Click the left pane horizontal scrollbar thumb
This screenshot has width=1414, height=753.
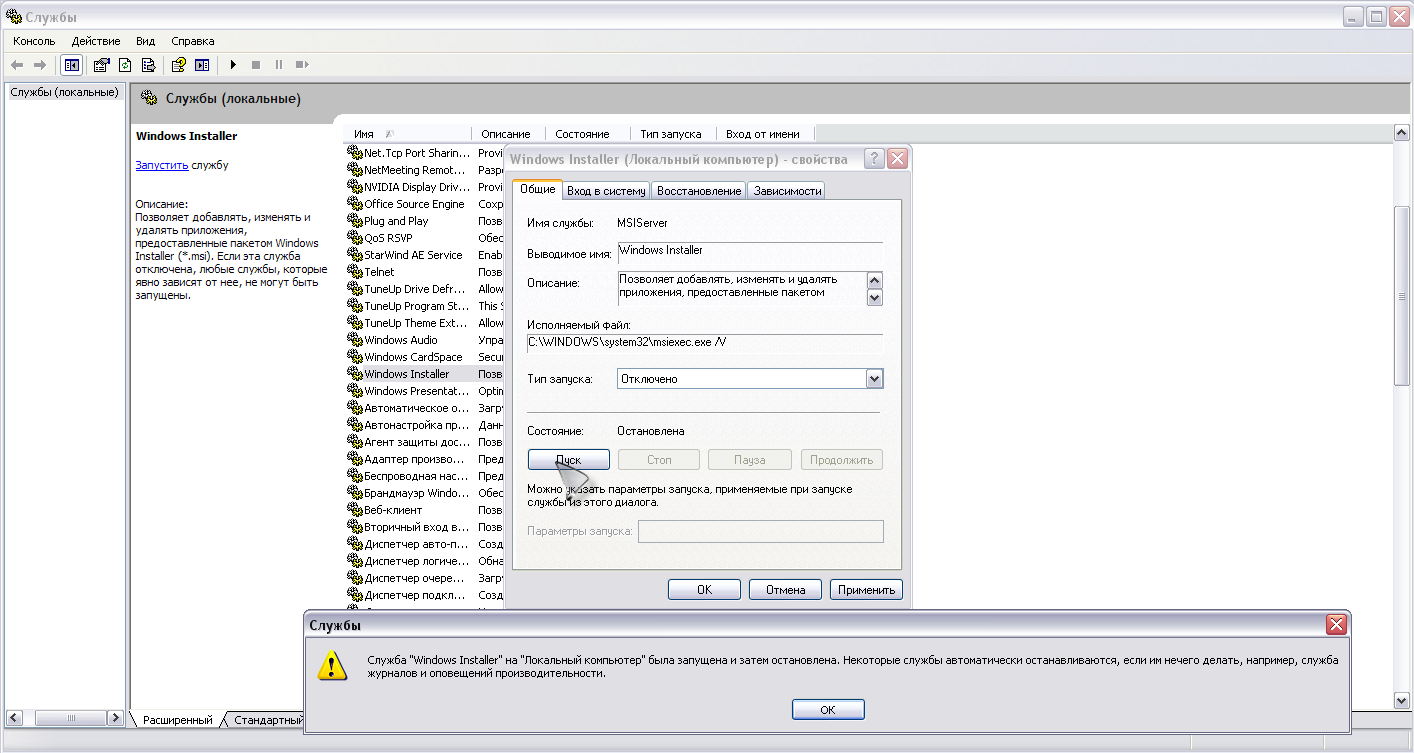click(71, 718)
